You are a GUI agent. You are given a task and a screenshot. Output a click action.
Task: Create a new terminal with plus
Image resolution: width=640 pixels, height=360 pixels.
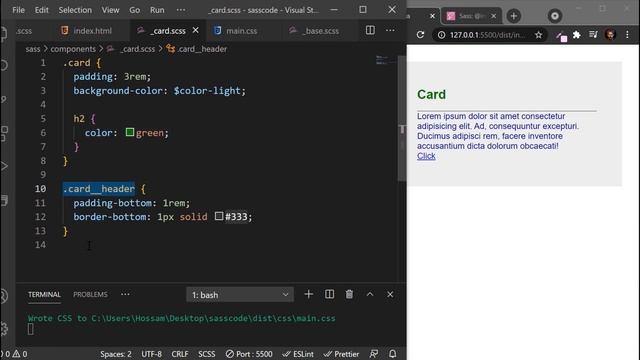(x=309, y=294)
